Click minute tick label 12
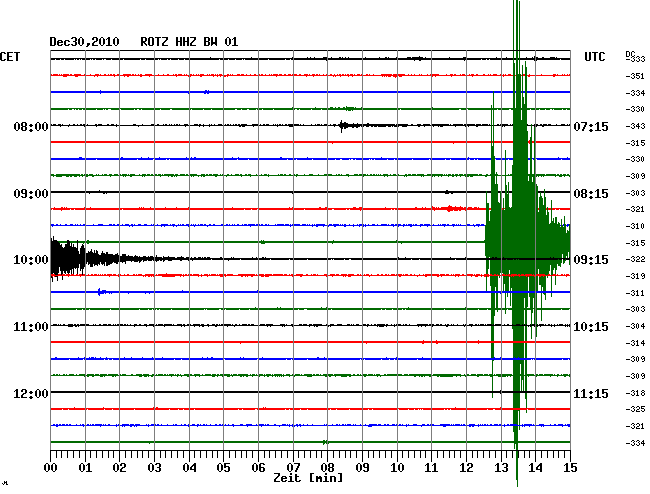This screenshot has height=494, width=650. coord(466,468)
